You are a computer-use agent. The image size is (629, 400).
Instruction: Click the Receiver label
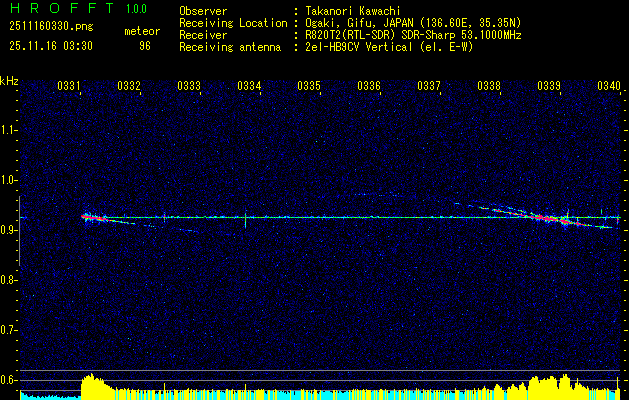coord(203,35)
